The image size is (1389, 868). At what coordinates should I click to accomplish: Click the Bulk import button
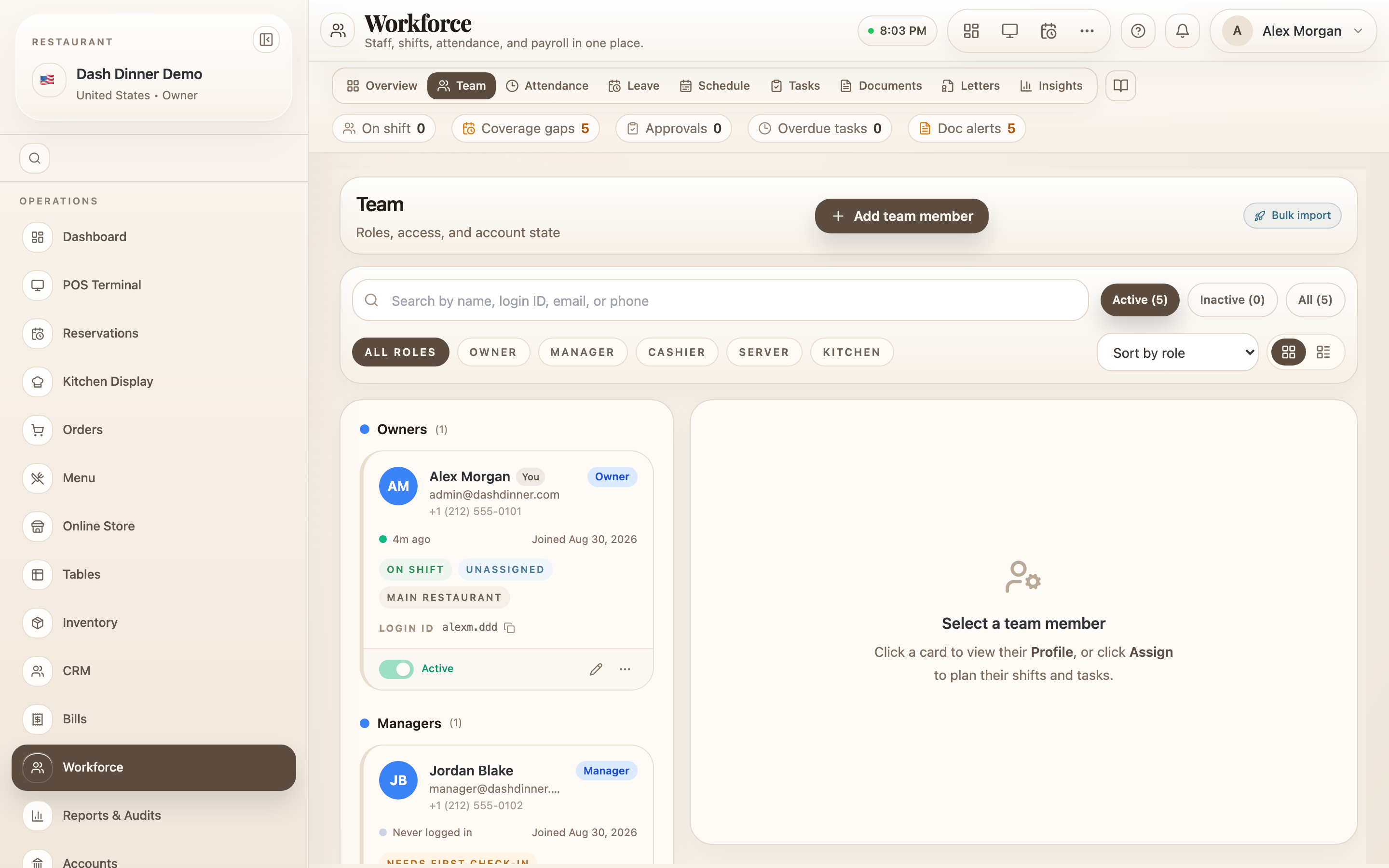(x=1292, y=215)
